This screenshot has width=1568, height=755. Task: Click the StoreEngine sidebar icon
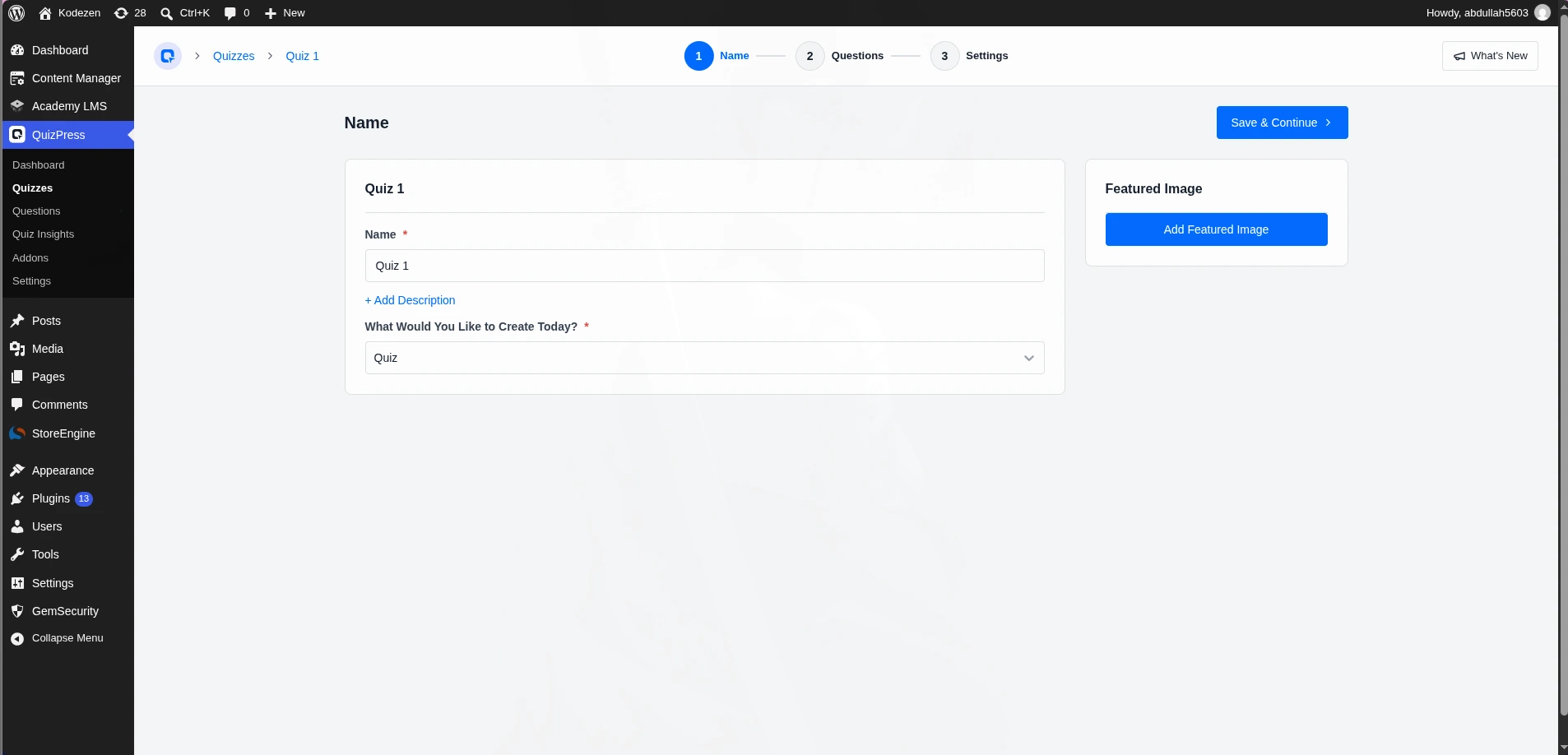click(x=17, y=433)
